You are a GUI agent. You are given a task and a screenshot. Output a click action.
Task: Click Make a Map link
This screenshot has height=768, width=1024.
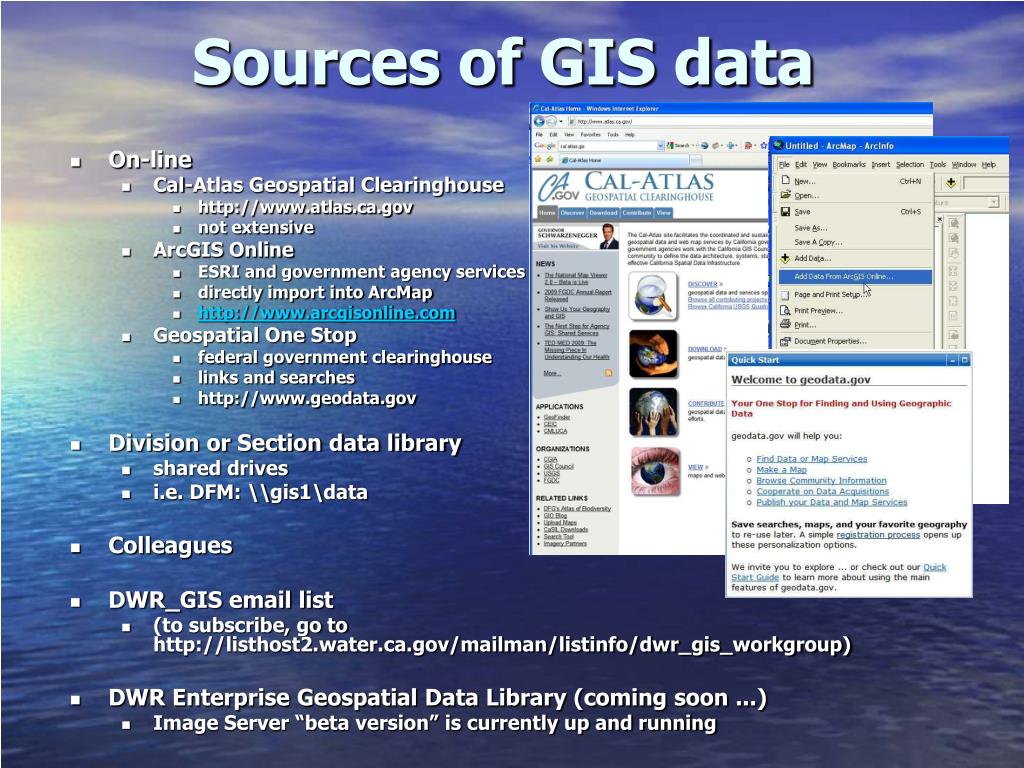(782, 470)
